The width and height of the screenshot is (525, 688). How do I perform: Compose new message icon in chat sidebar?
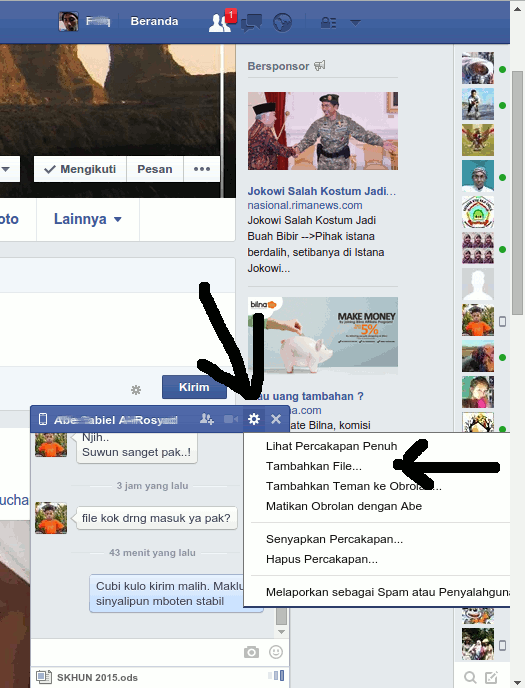pyautogui.click(x=491, y=677)
